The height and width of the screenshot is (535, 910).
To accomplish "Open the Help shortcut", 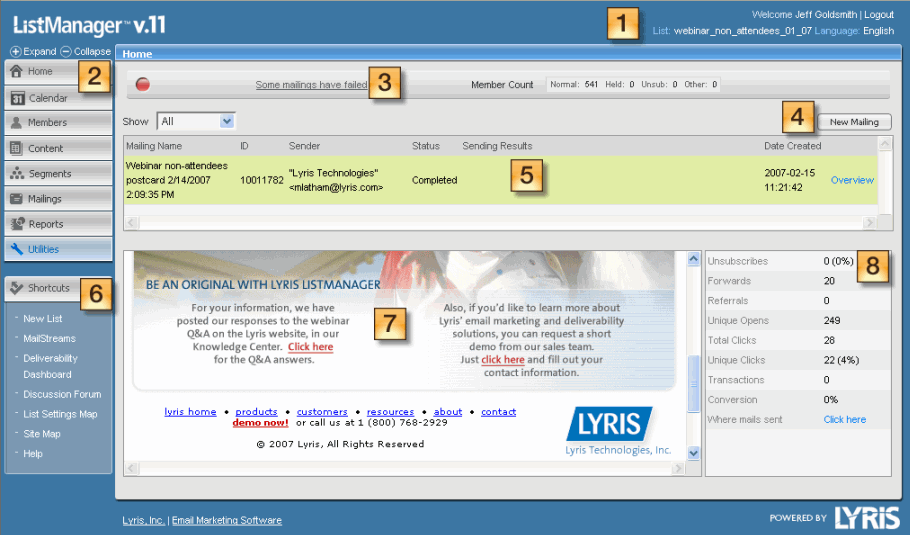I will click(32, 453).
